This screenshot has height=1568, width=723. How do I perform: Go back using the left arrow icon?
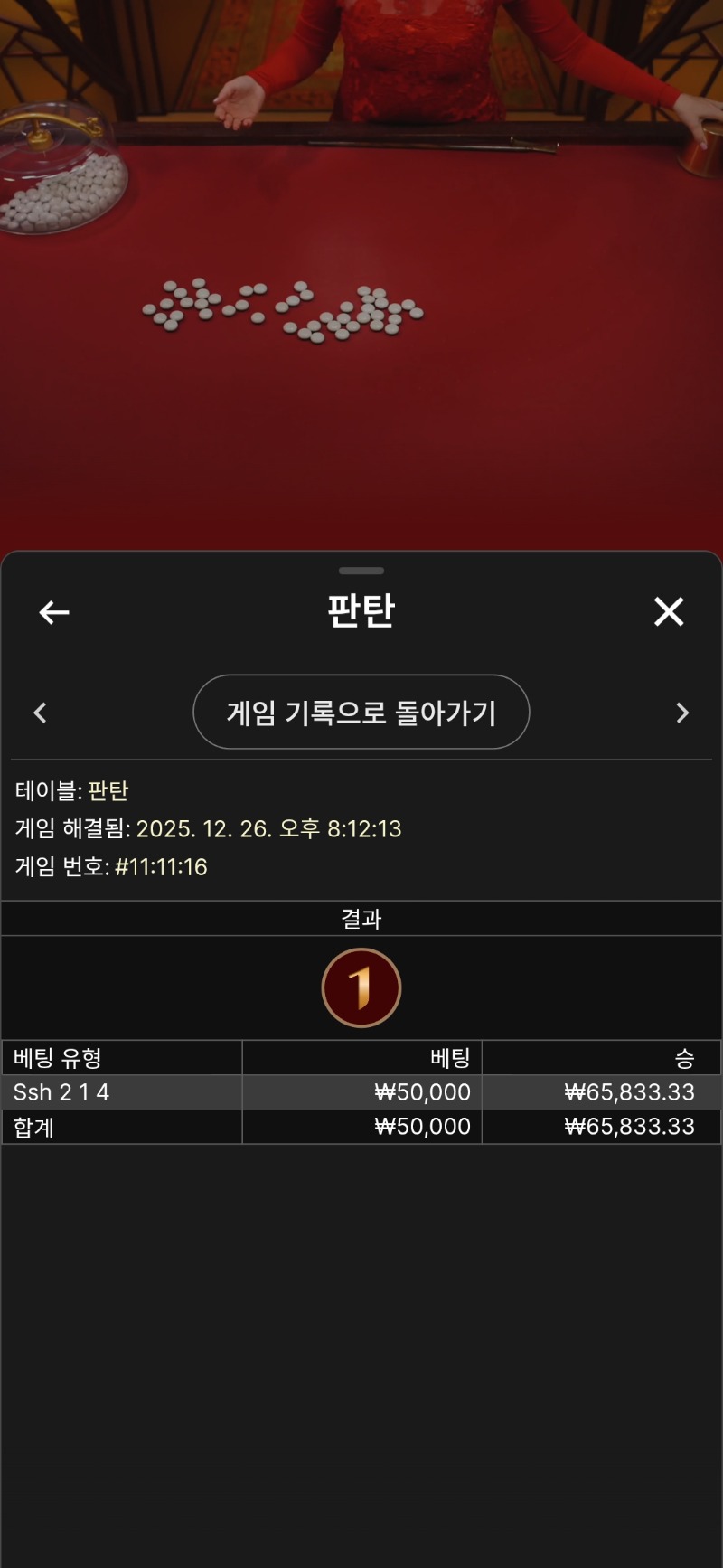tap(54, 612)
